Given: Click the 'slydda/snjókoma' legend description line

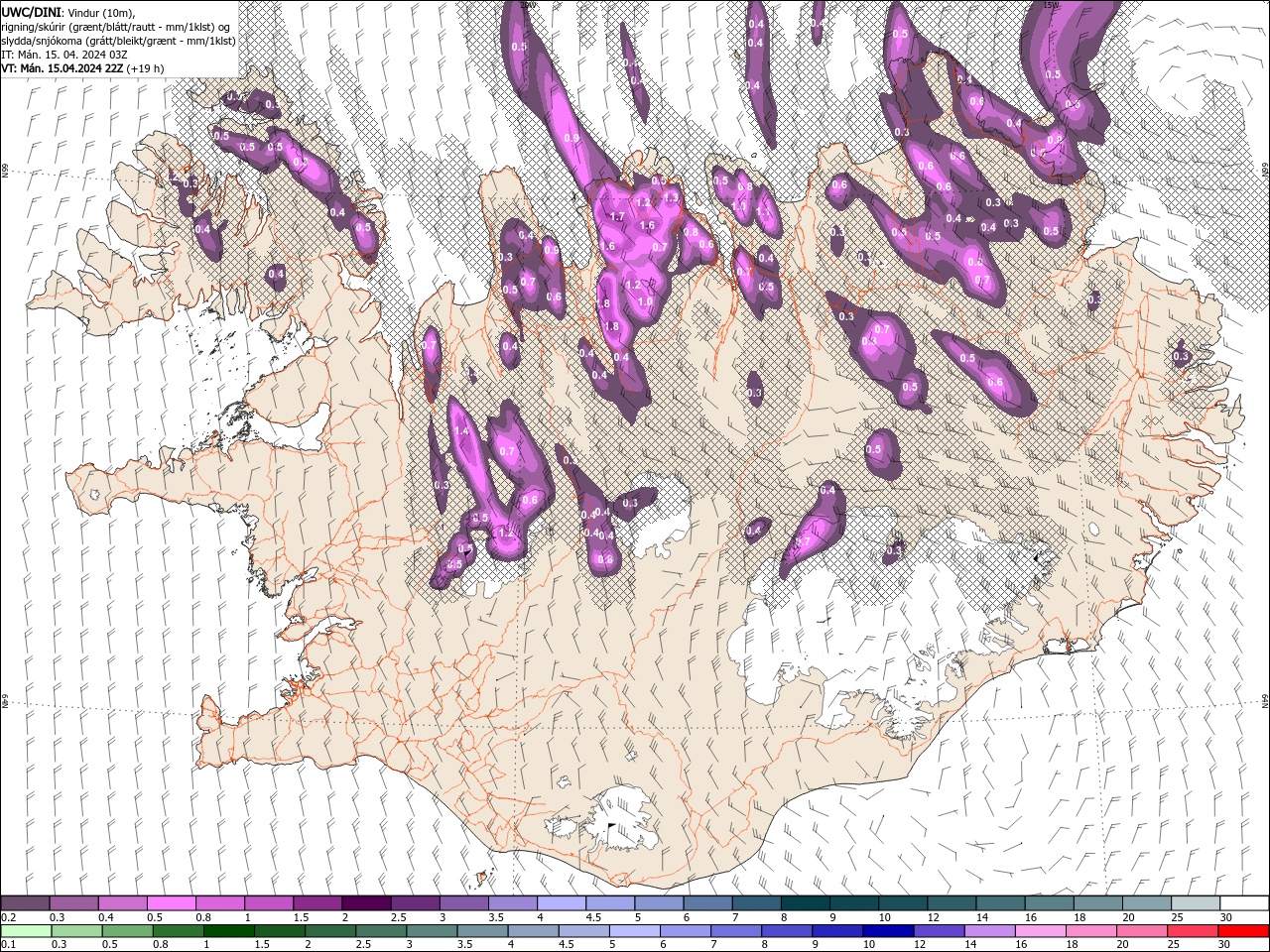Looking at the screenshot, I should [x=118, y=41].
